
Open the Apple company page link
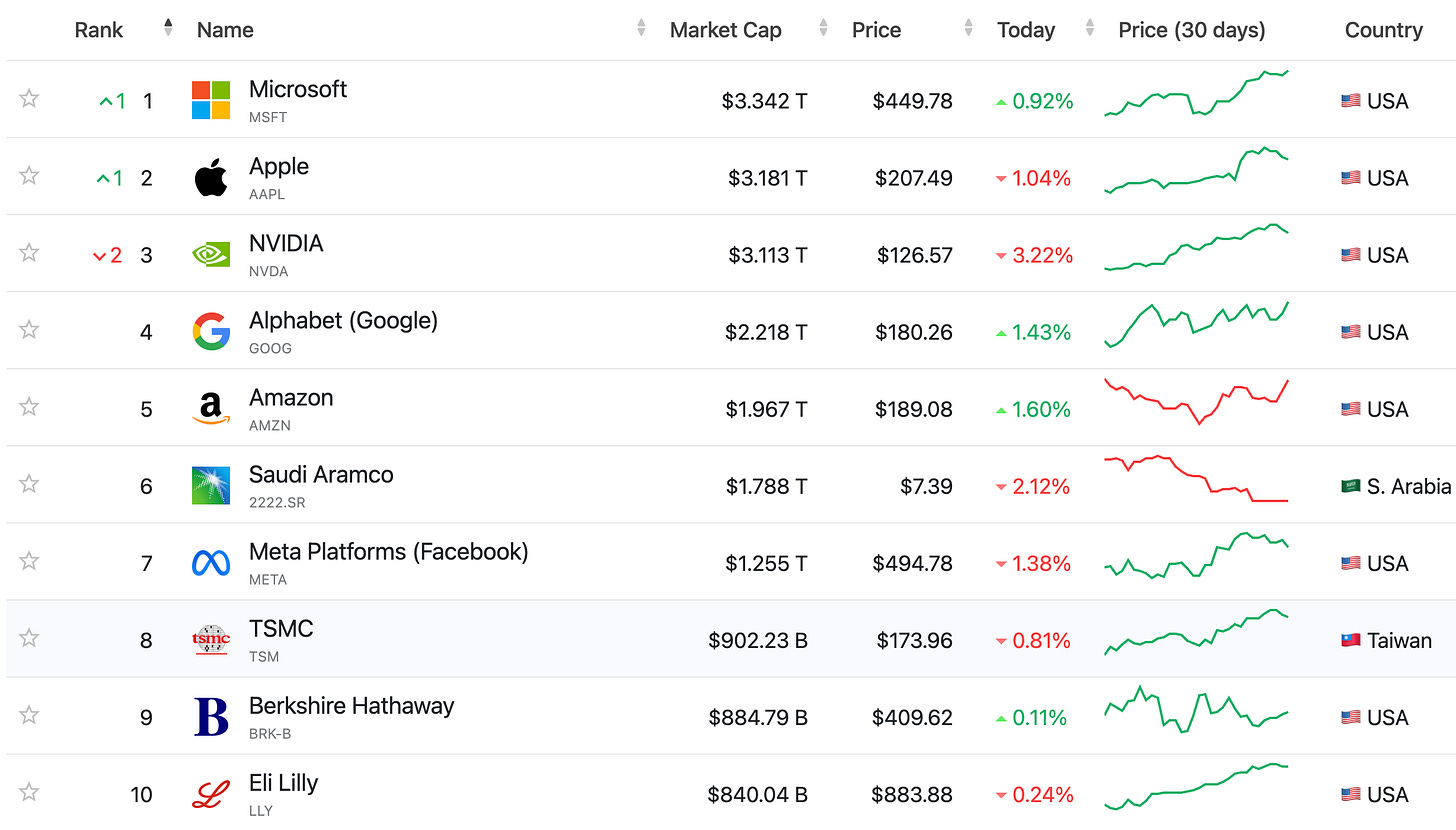pos(279,166)
